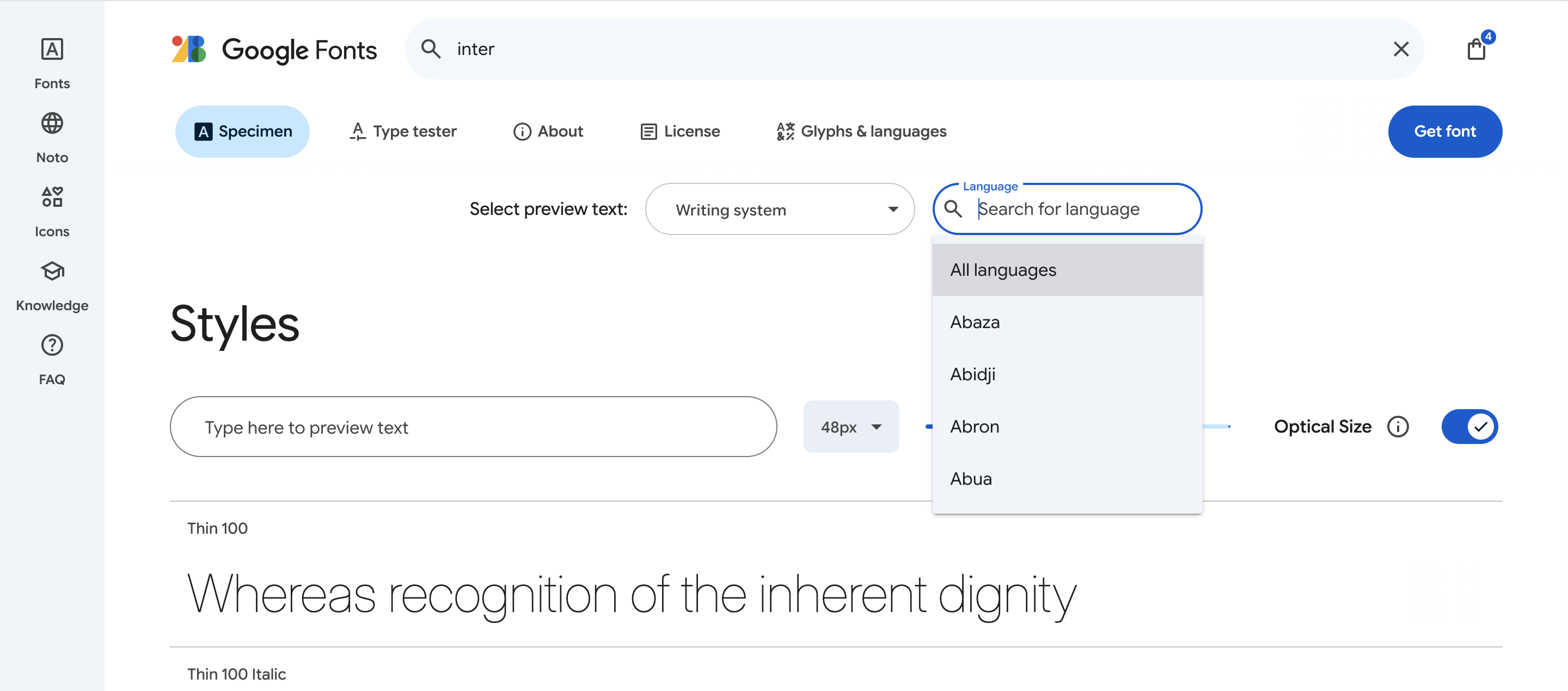The image size is (1568, 691).
Task: Click the language search magnifier icon
Action: click(953, 208)
